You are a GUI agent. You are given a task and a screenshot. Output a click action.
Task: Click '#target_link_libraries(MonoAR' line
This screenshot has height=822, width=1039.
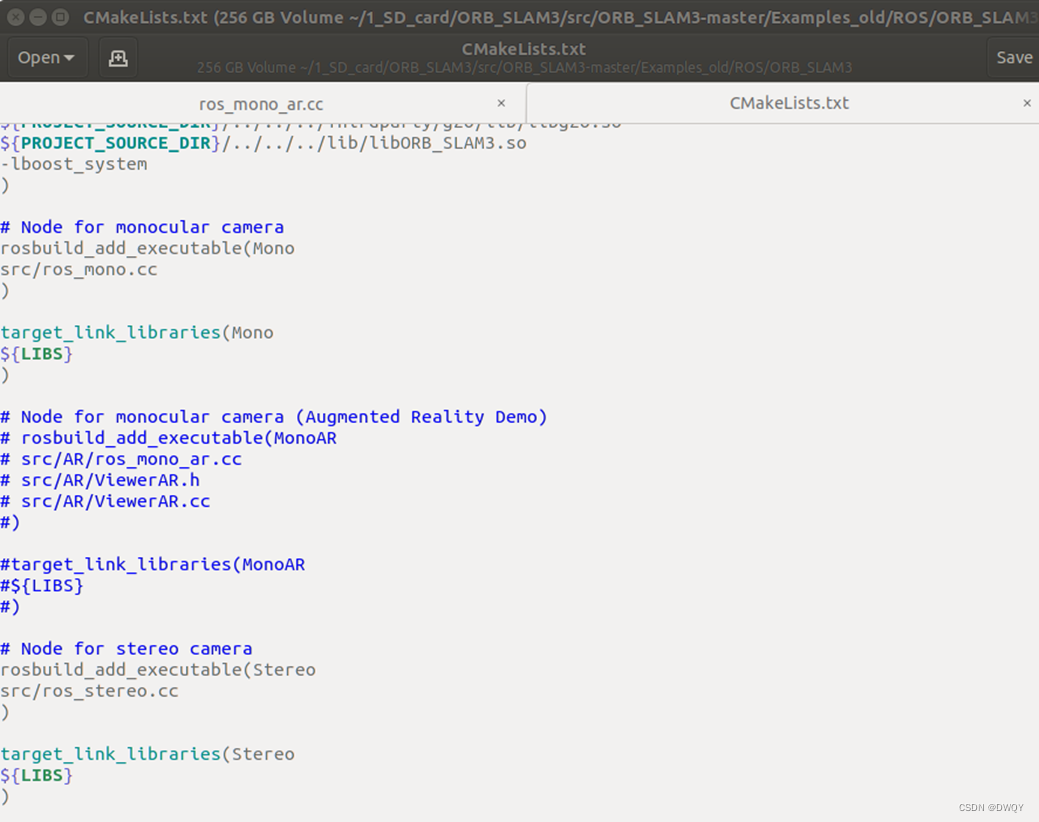click(152, 564)
